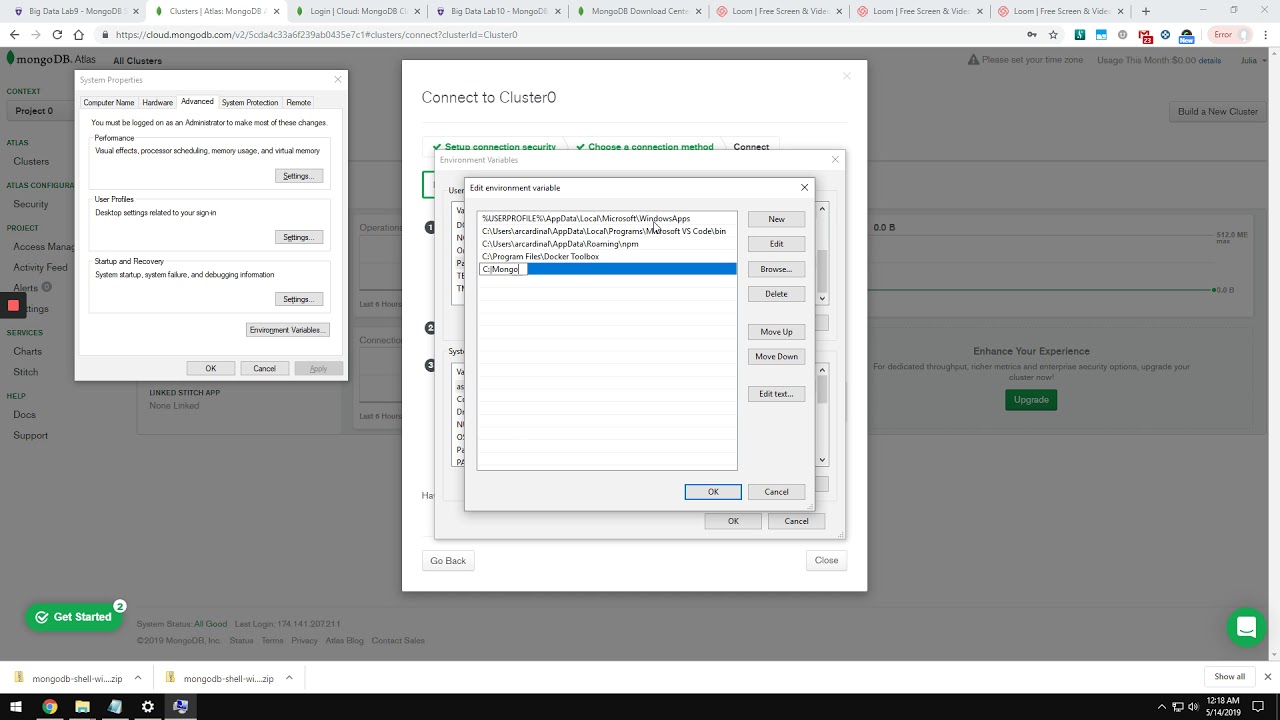Screen dimensions: 1280x720
Task: Click the red Loom record button
Action: pos(13,306)
